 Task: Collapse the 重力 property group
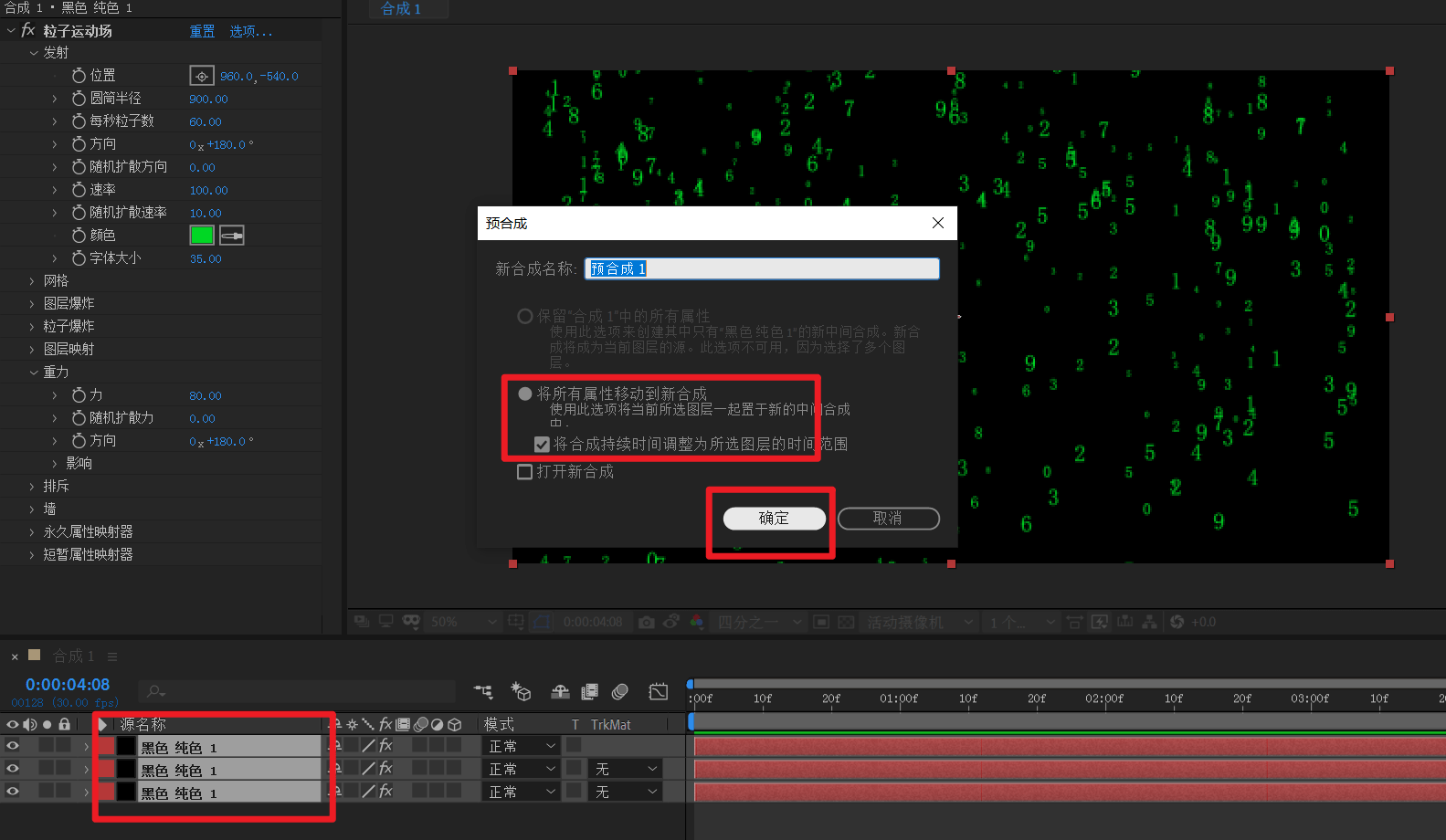(33, 373)
